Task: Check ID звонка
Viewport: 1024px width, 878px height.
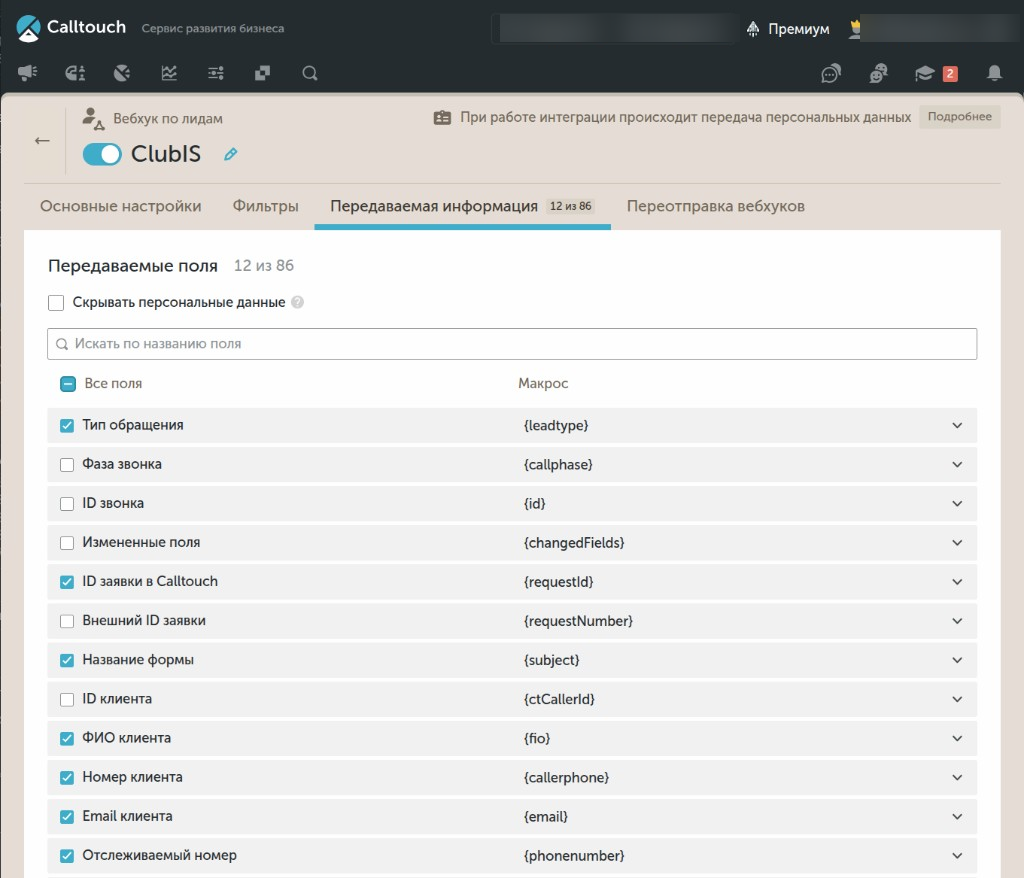Action: coord(67,504)
